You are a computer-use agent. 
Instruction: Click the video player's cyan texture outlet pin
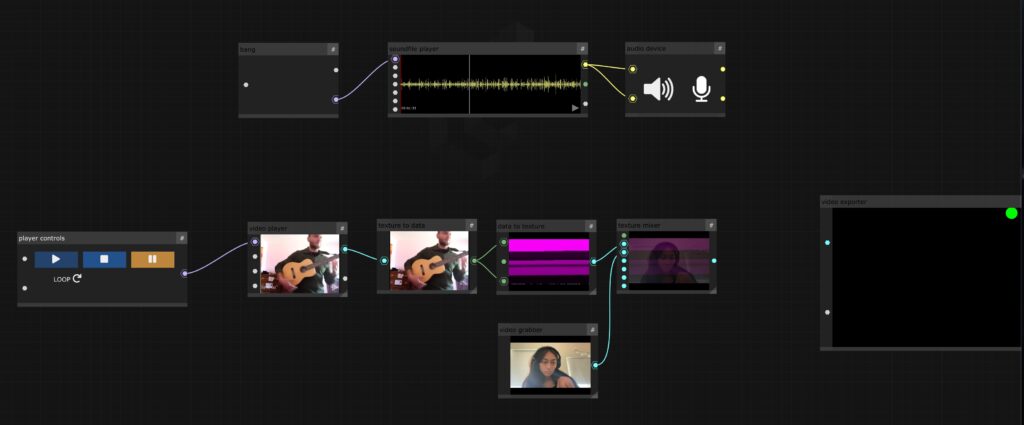(345, 249)
